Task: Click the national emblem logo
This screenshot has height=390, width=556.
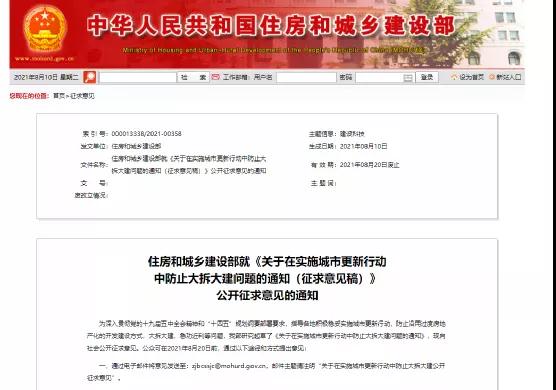Action: click(45, 29)
